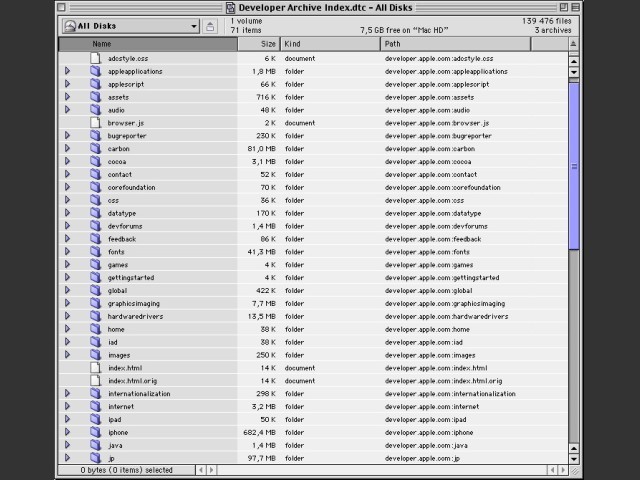Click the iphone size 682,4 MB
Viewport: 640px width, 480px height.
[260, 432]
